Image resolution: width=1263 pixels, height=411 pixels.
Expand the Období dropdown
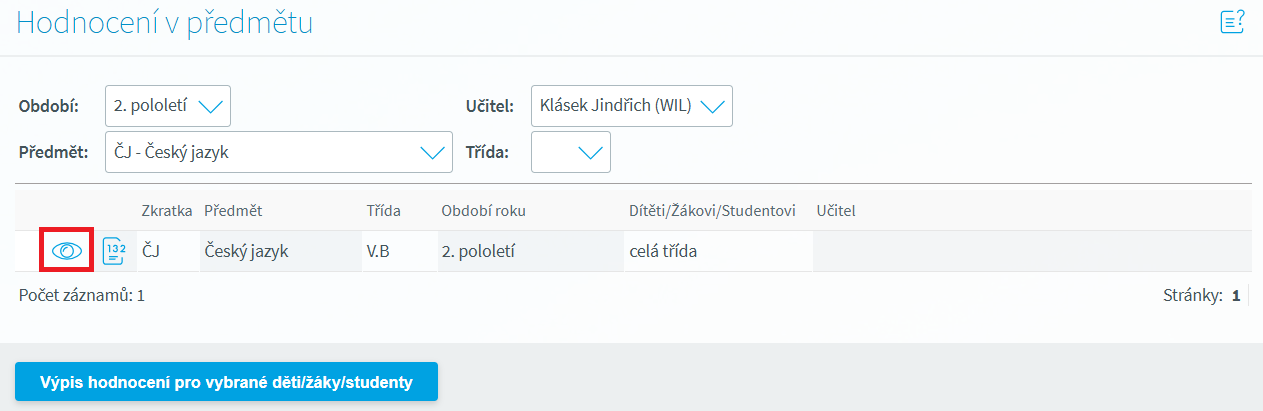[168, 106]
